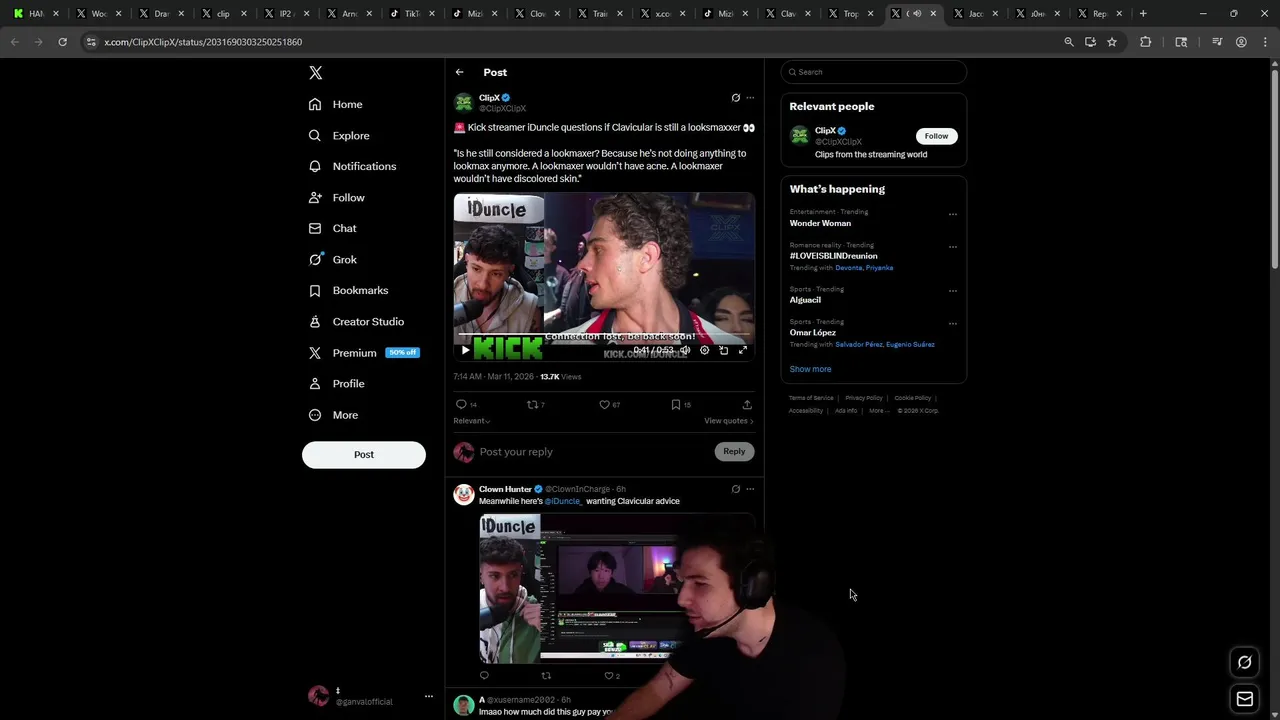
Task: Open the account menu dots beside @ganvalofficial
Action: coord(429,696)
